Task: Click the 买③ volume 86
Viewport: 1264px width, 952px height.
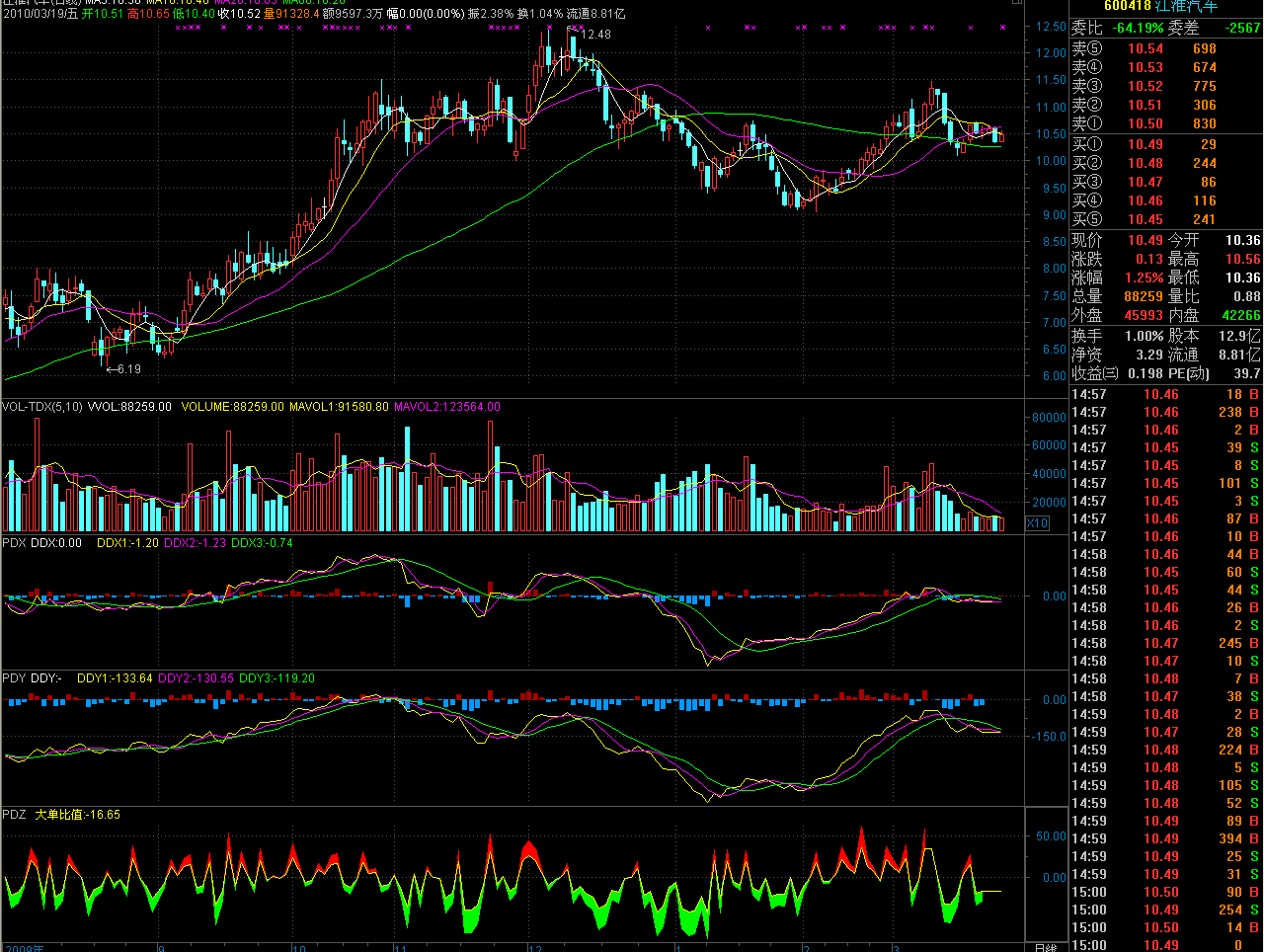Action: click(1209, 182)
